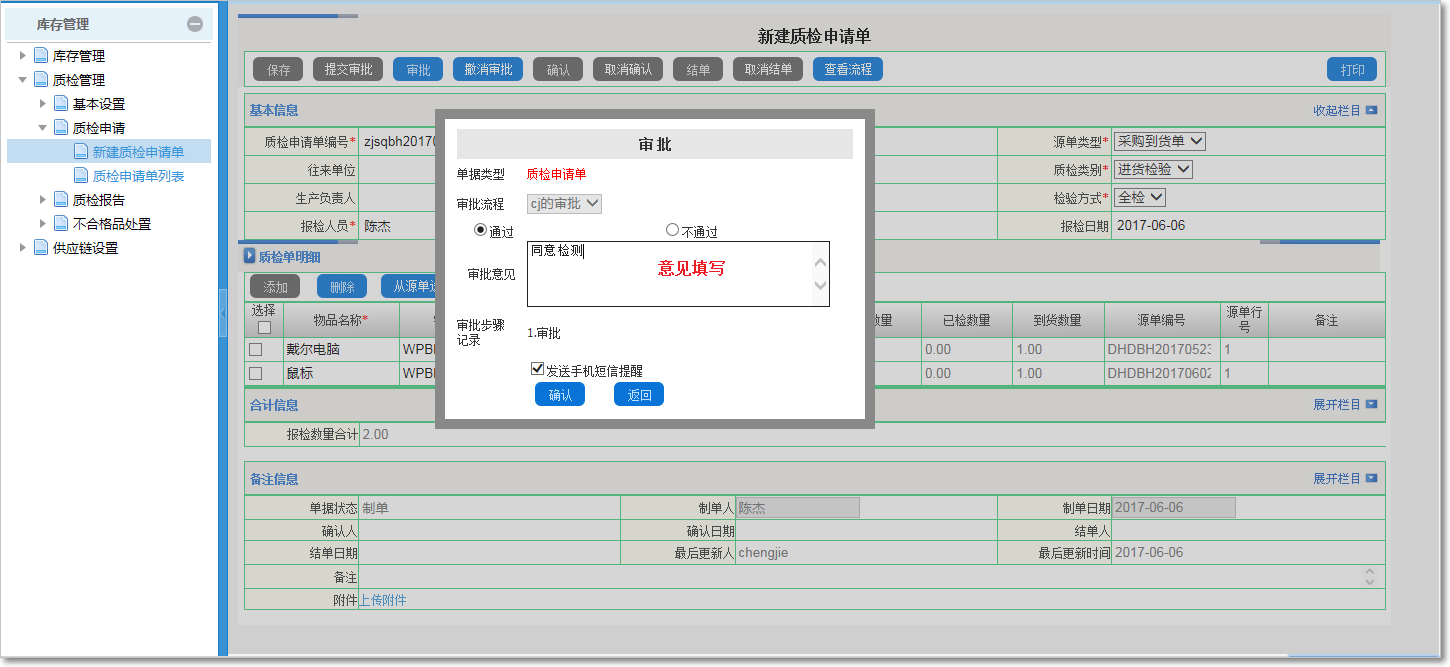Viewport: 1450px width, 667px height.
Task: Check the row checkbox for 戴尔电脑
Action: click(255, 348)
